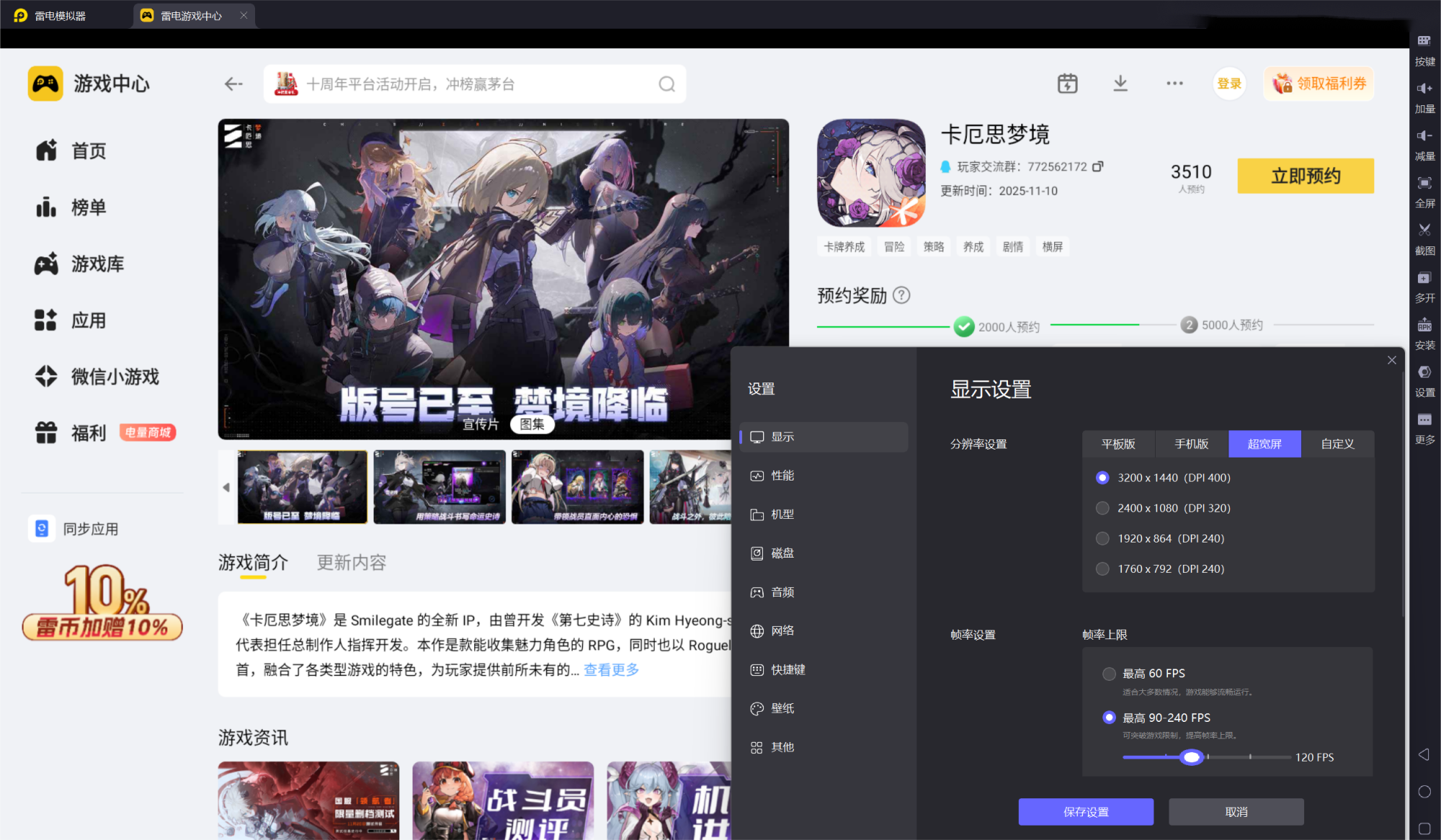Click the FPS limit slider handle
The image size is (1441, 840).
point(1192,757)
